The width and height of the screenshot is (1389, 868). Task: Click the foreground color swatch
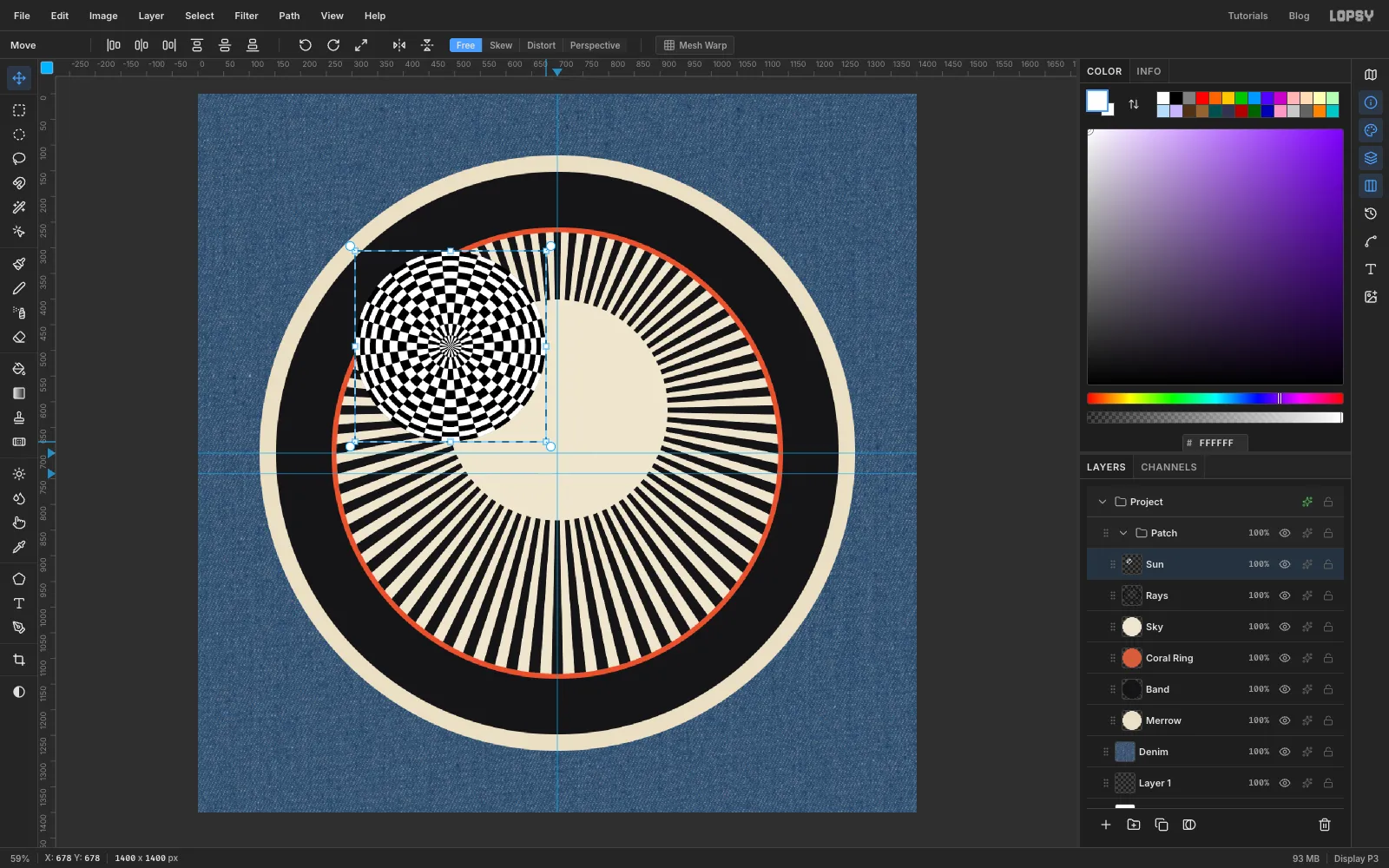1096,101
